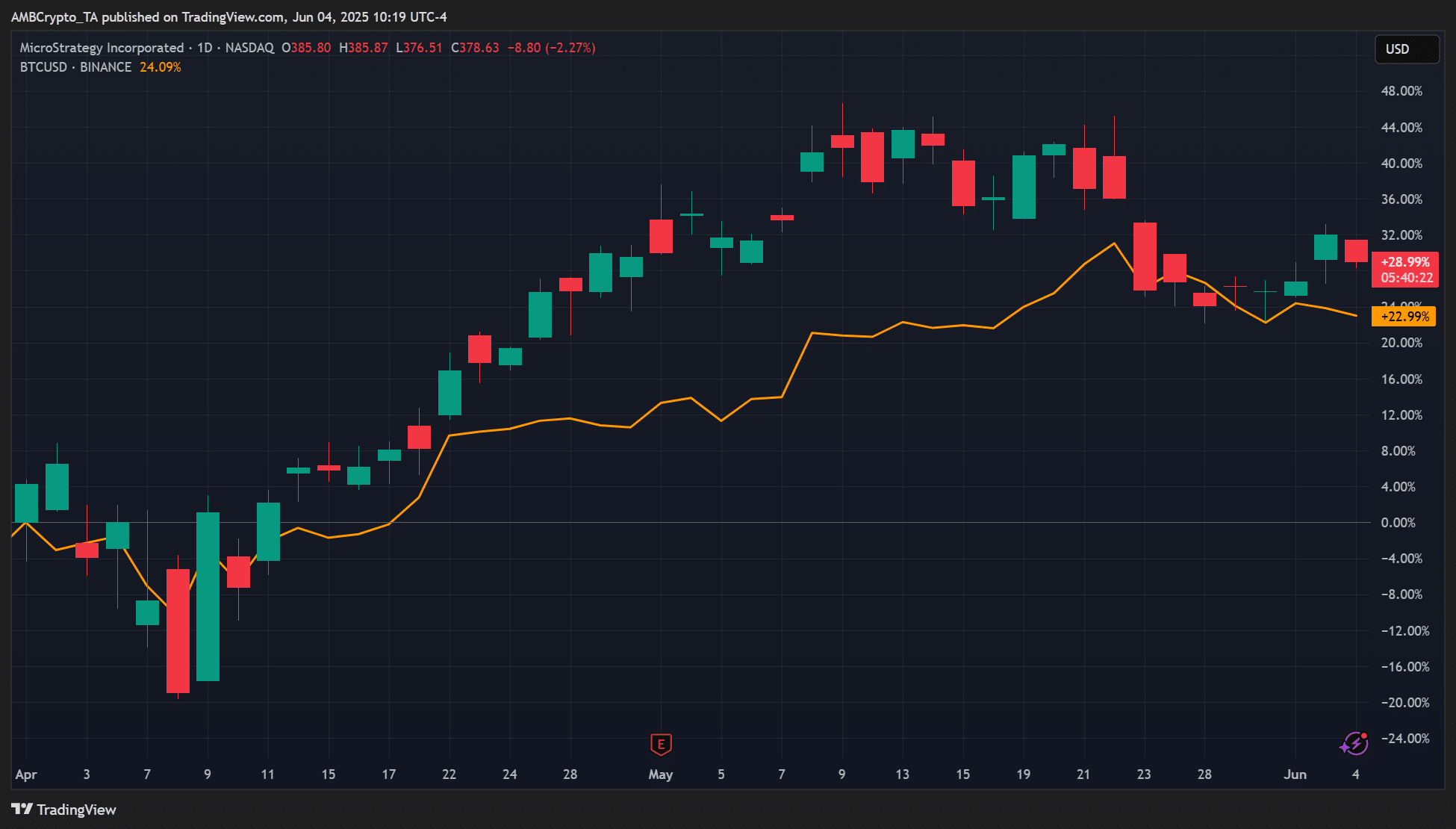
Task: Click the +28.99% red price label
Action: [1405, 262]
